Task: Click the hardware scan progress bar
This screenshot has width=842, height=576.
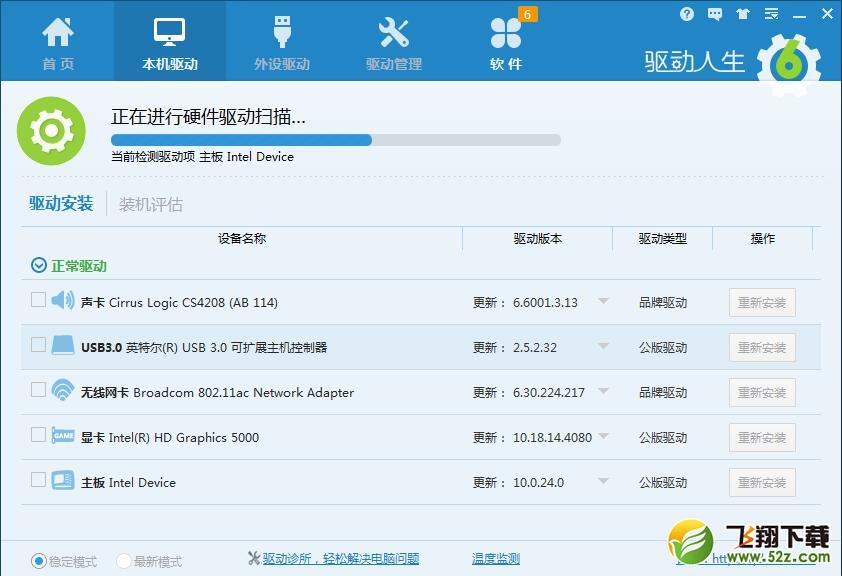Action: pyautogui.click(x=336, y=140)
